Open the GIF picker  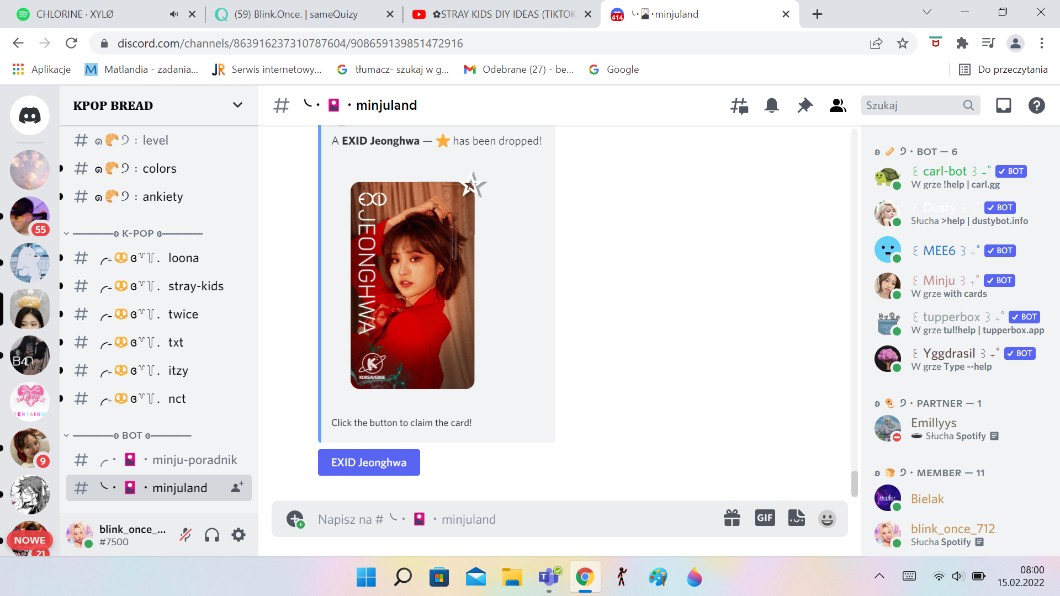coord(764,518)
